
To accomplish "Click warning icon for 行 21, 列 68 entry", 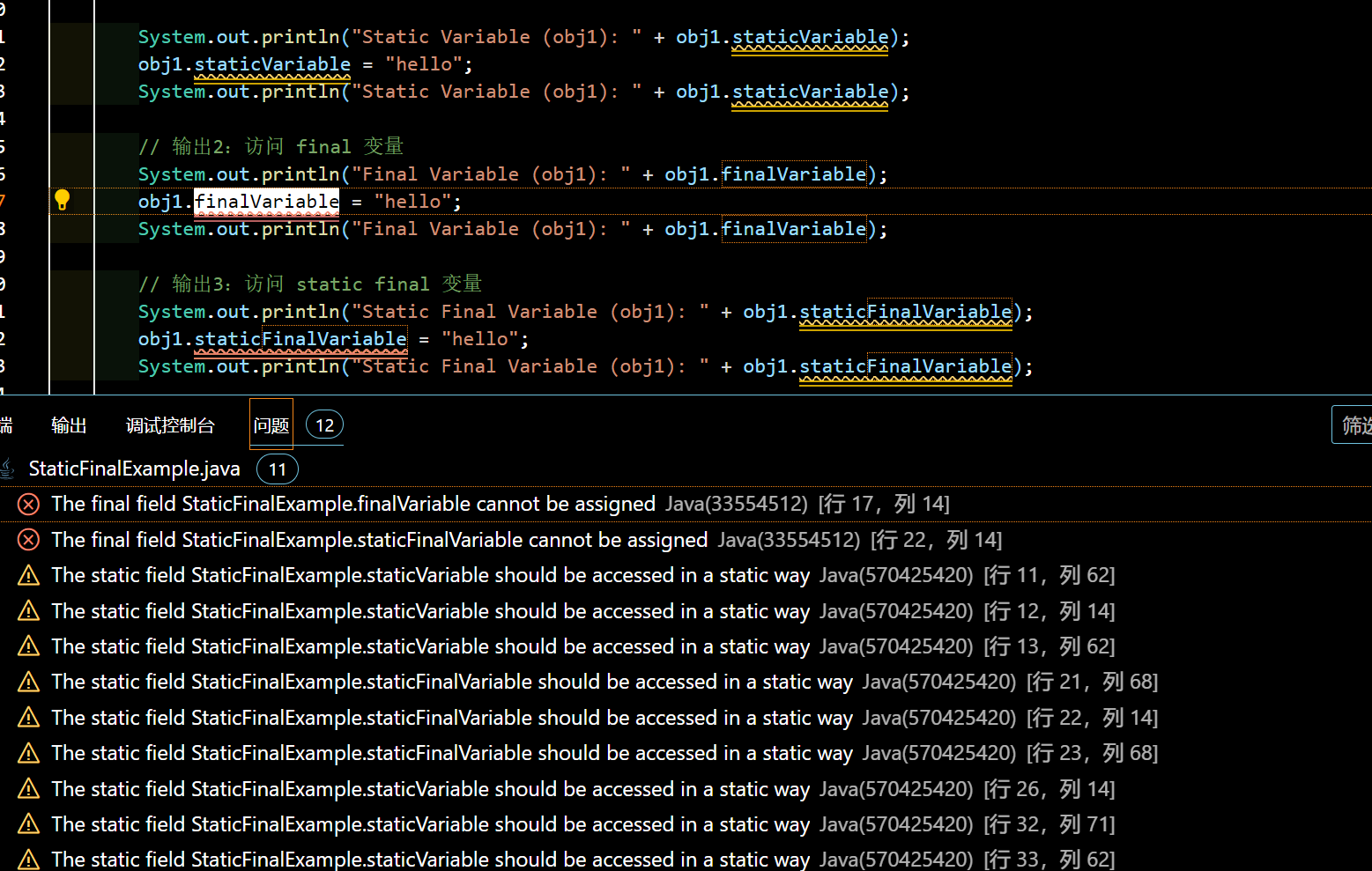I will (28, 682).
